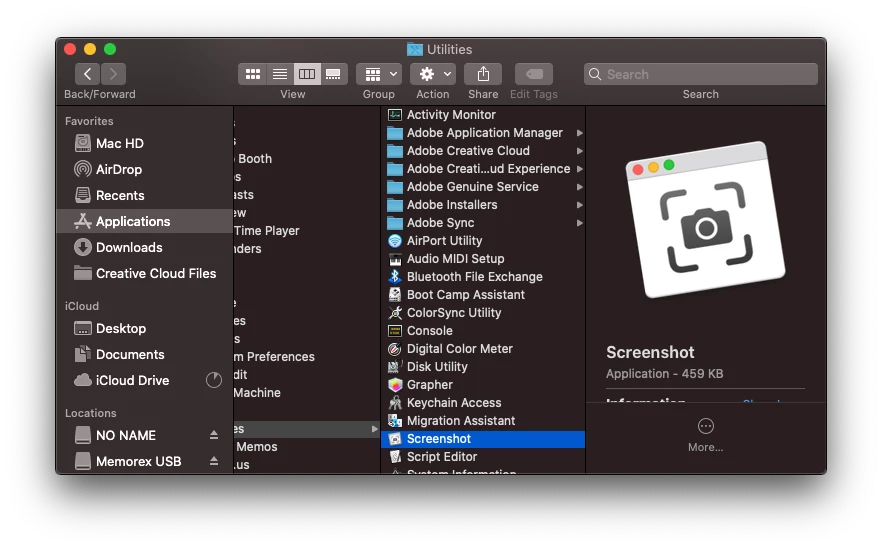The height and width of the screenshot is (548, 882).
Task: Eject the Memorex USB drive
Action: point(214,461)
